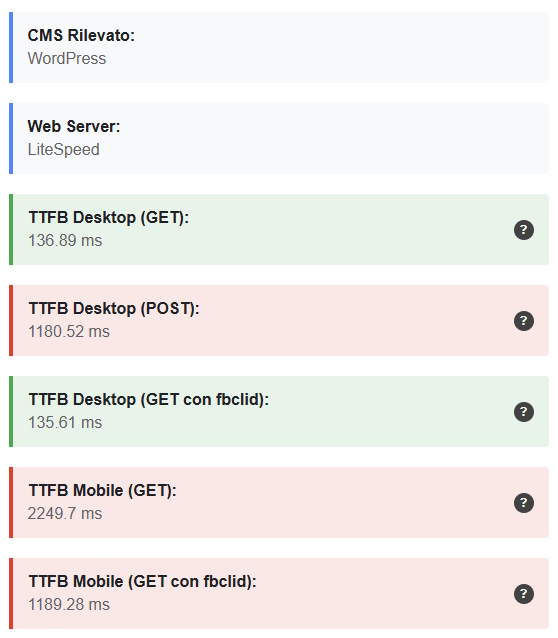Click the TTFB Desktop (GET) label
Screen dimensions: 558x638
click(109, 218)
